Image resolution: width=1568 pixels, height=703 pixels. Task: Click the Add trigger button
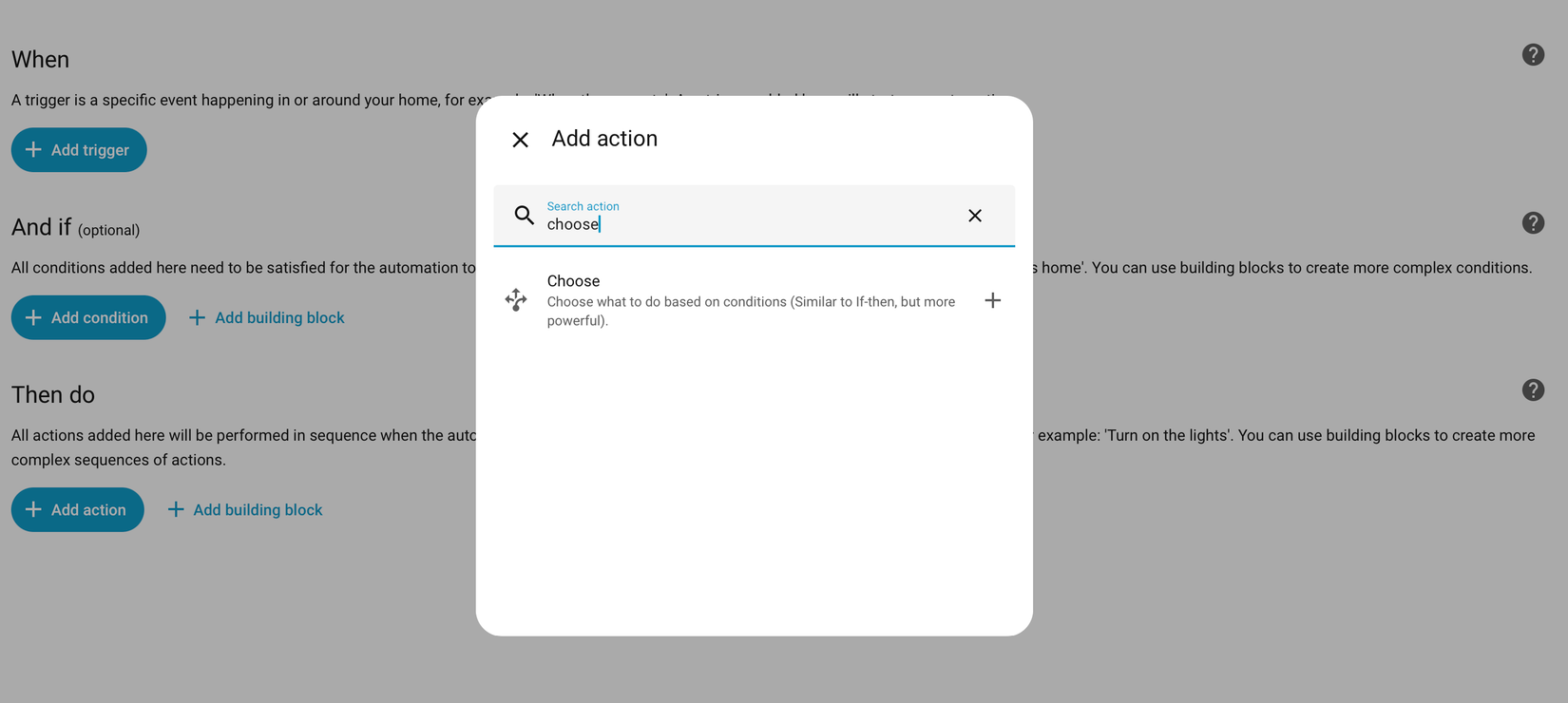pyautogui.click(x=79, y=150)
